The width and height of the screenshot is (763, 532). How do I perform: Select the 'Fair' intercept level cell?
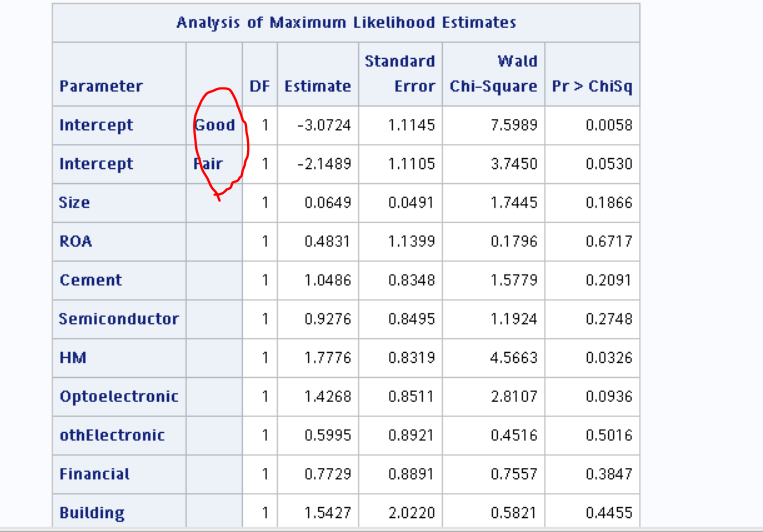pyautogui.click(x=208, y=164)
